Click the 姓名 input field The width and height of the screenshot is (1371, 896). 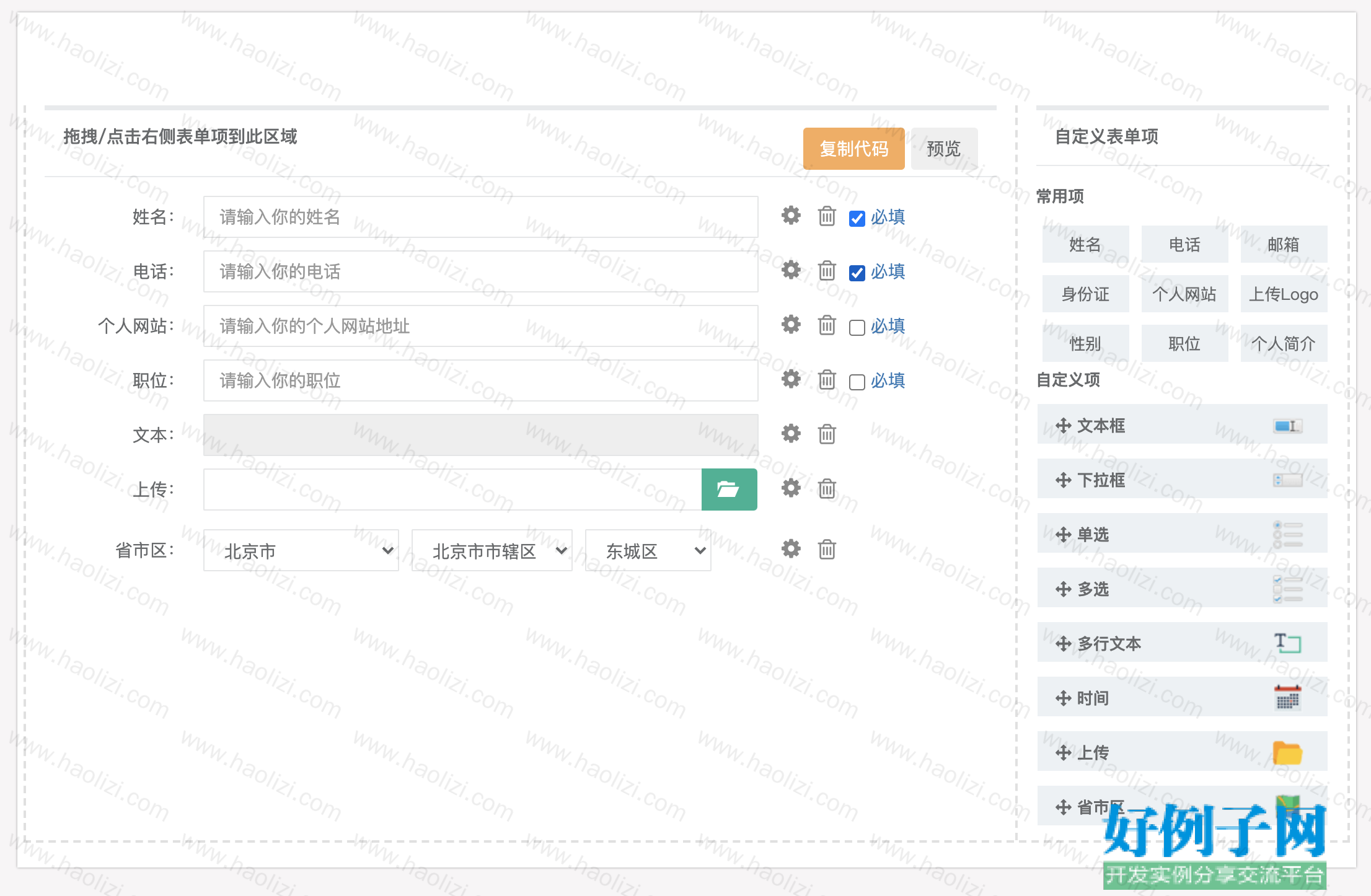[481, 217]
